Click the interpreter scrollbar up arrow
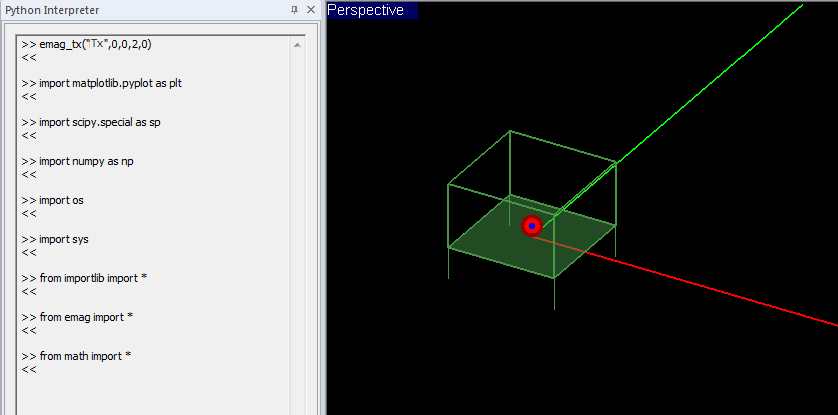838x415 pixels. click(x=297, y=45)
